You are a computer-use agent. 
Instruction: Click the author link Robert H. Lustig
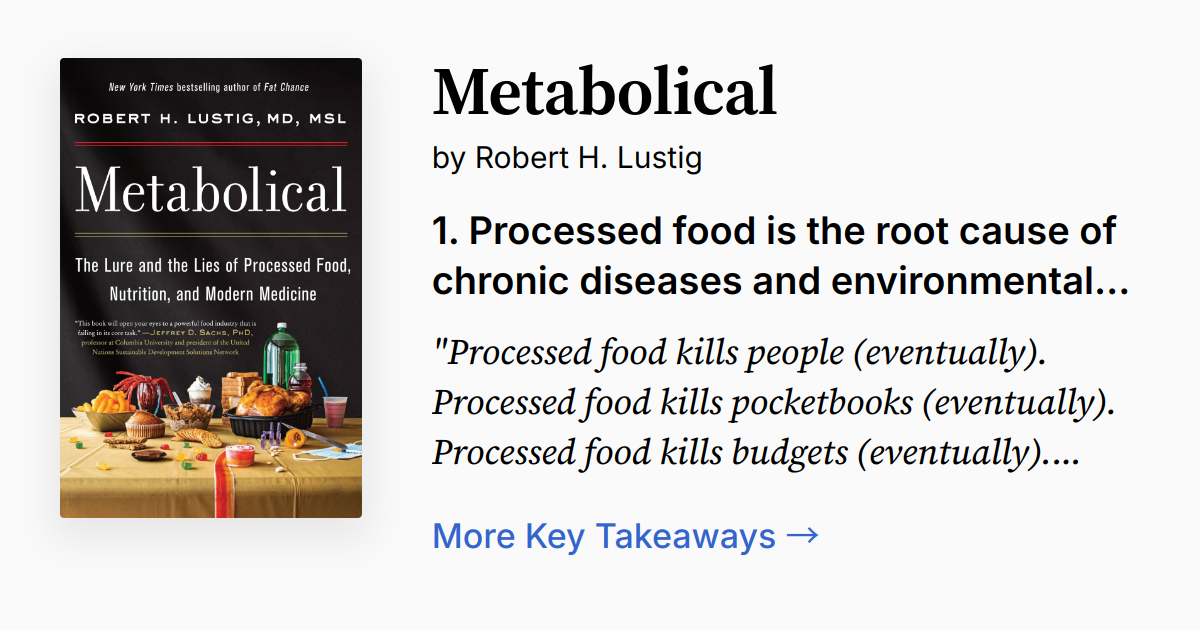click(588, 158)
